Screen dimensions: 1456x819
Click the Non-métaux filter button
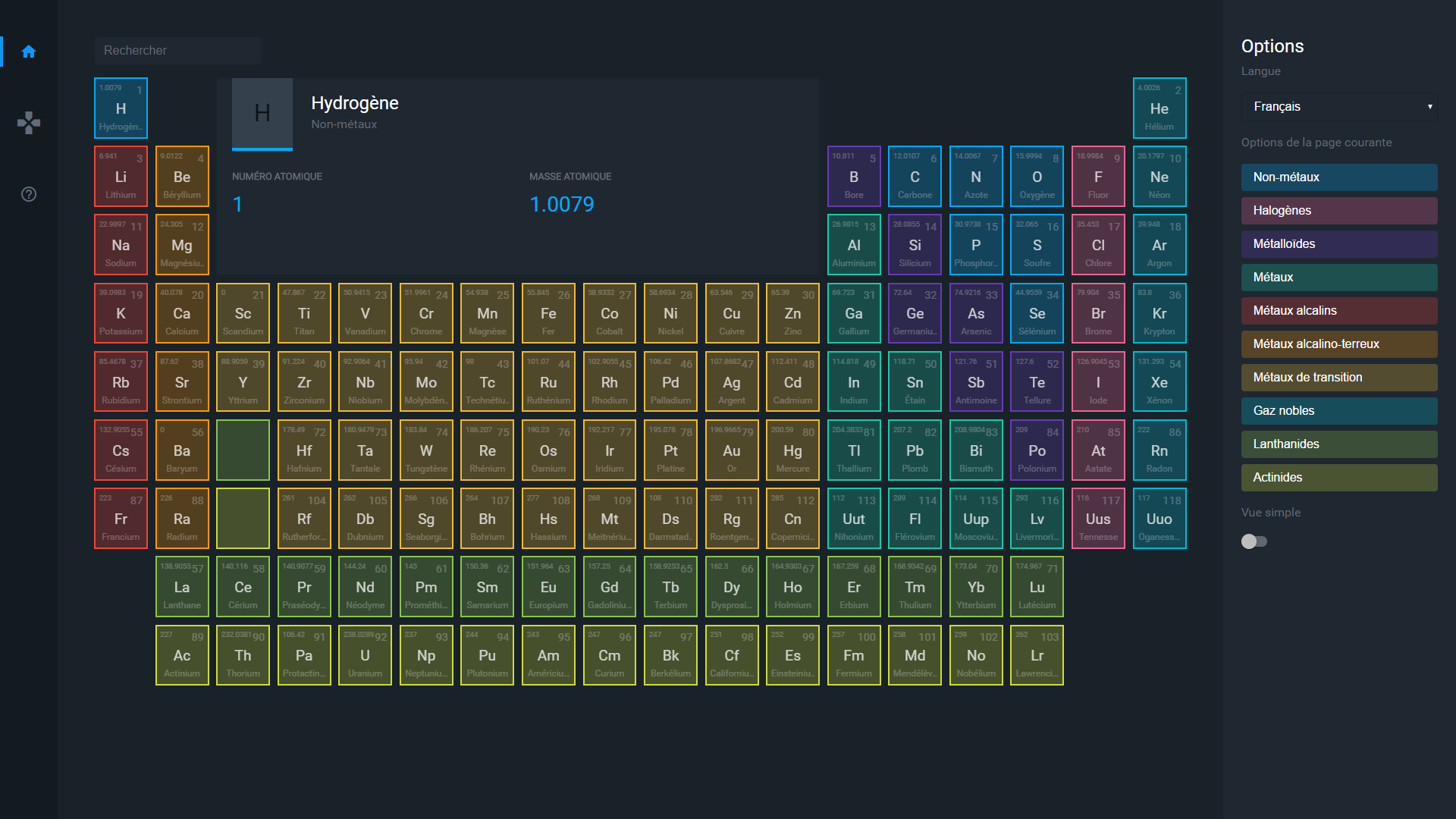(1338, 177)
